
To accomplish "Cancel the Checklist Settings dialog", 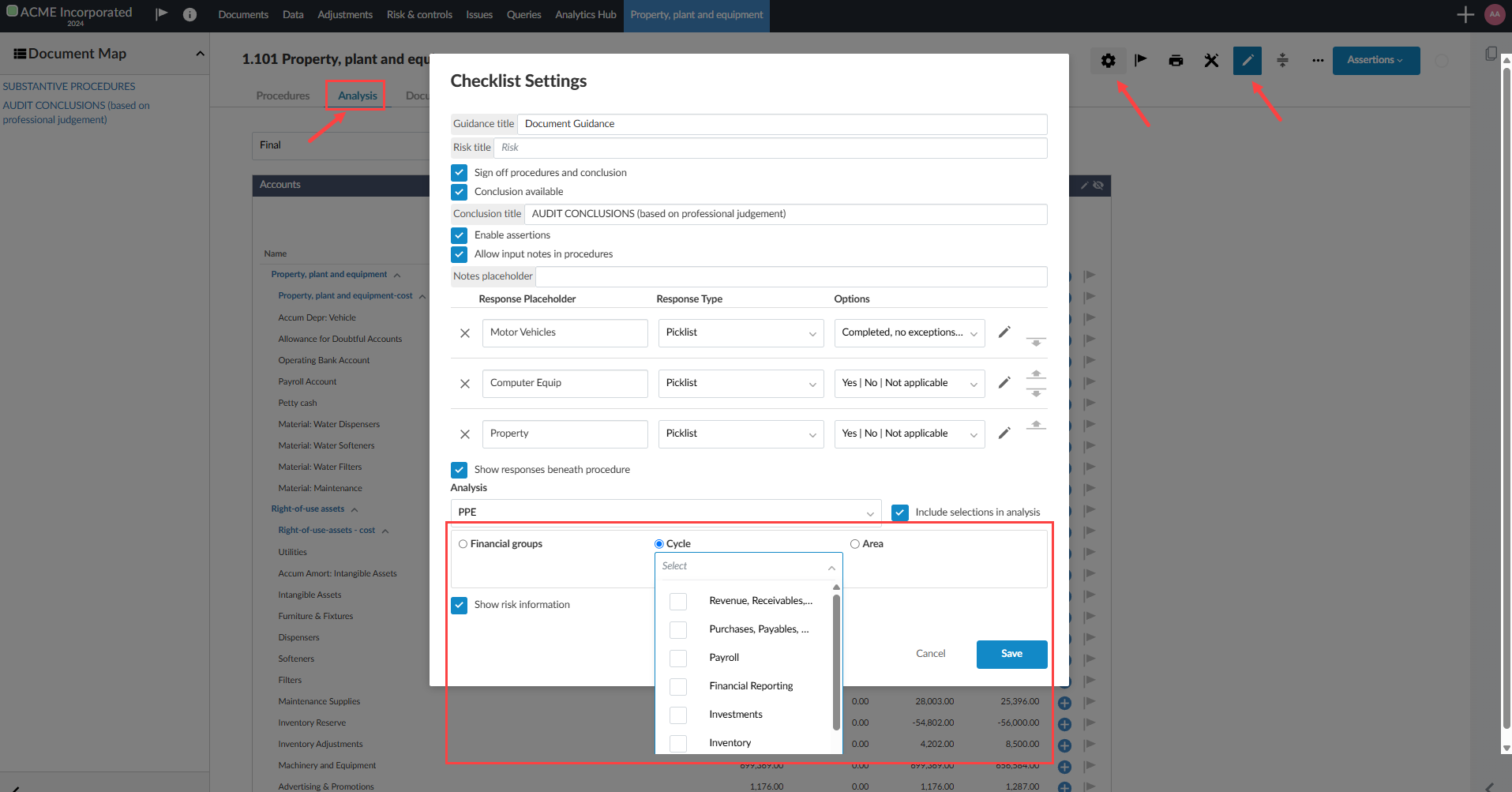I will click(x=931, y=653).
